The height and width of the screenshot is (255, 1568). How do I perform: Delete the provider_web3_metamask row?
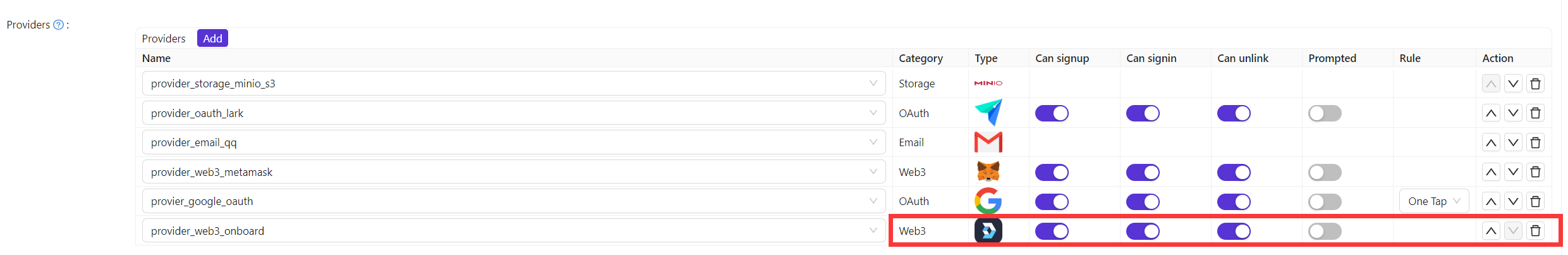click(1535, 172)
